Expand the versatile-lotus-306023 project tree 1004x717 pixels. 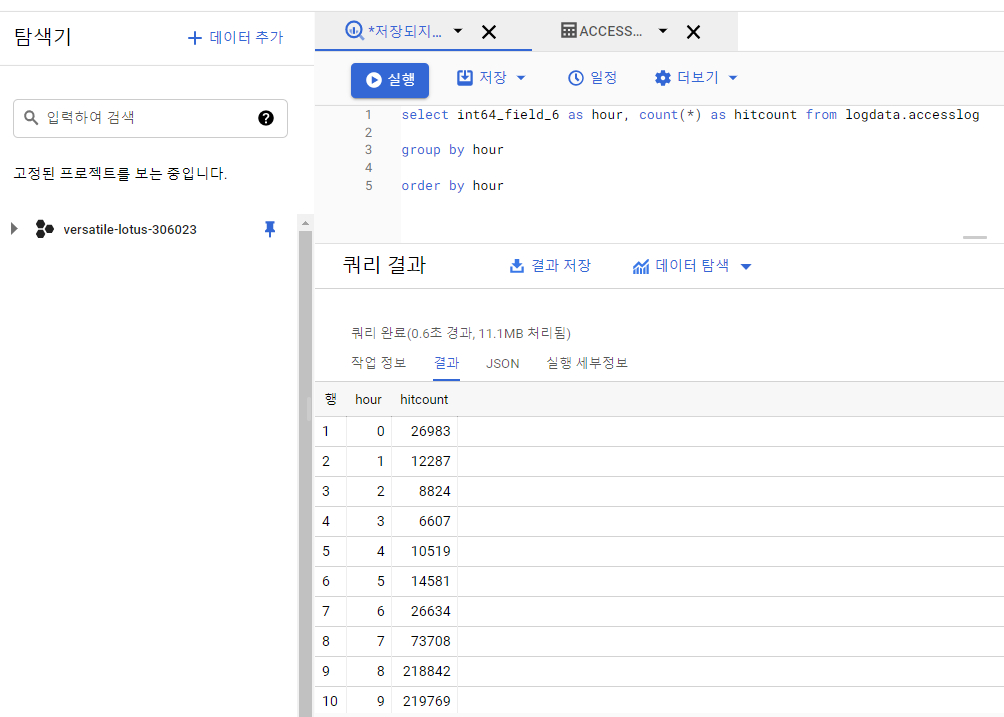(x=13, y=228)
